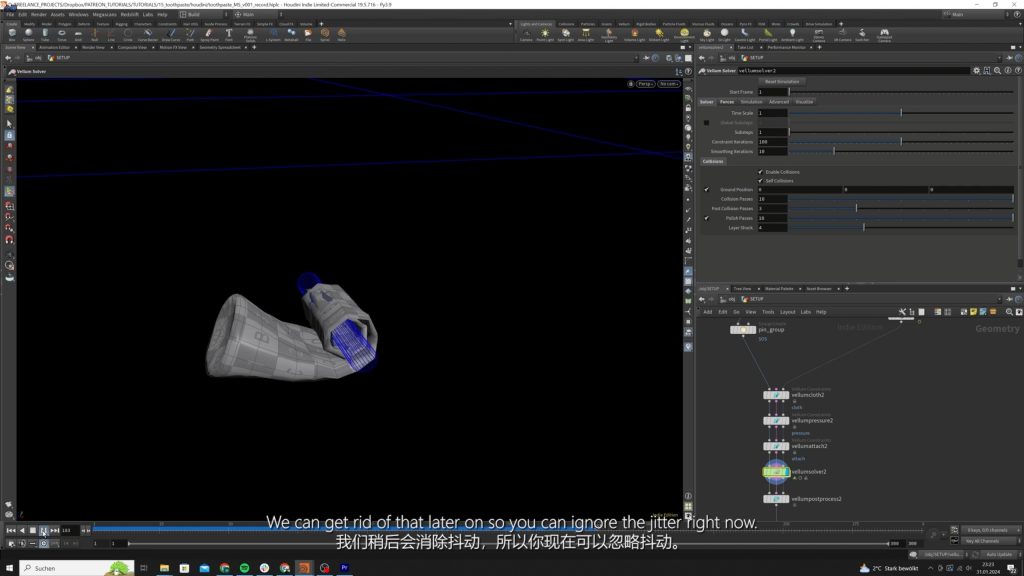Select the Grid shelf tool
Image resolution: width=1024 pixels, height=576 pixels.
click(x=78, y=34)
